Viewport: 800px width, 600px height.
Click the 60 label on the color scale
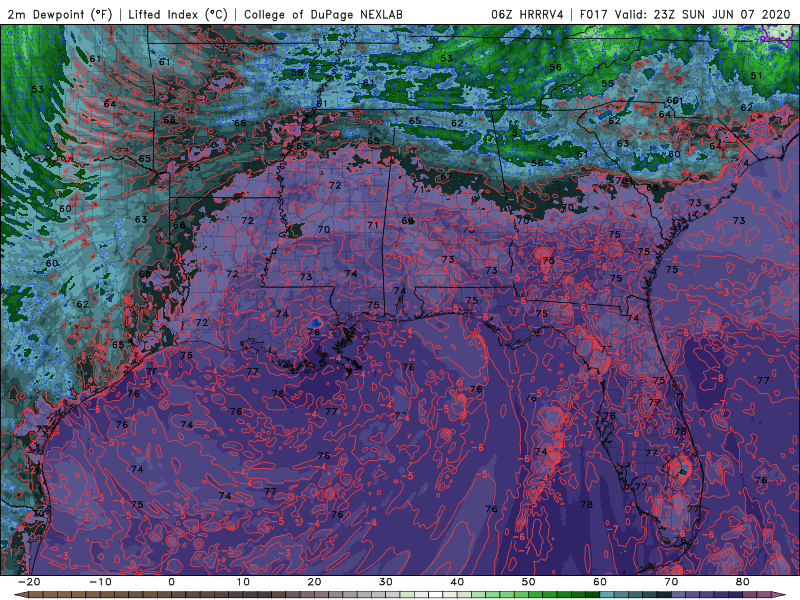(600, 582)
